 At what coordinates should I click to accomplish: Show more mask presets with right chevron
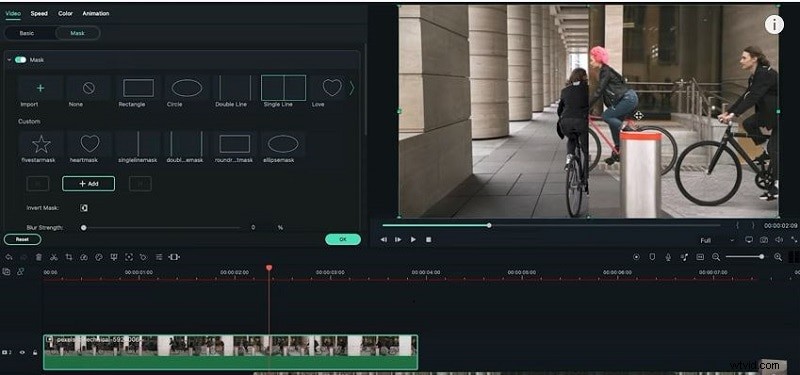[352, 88]
